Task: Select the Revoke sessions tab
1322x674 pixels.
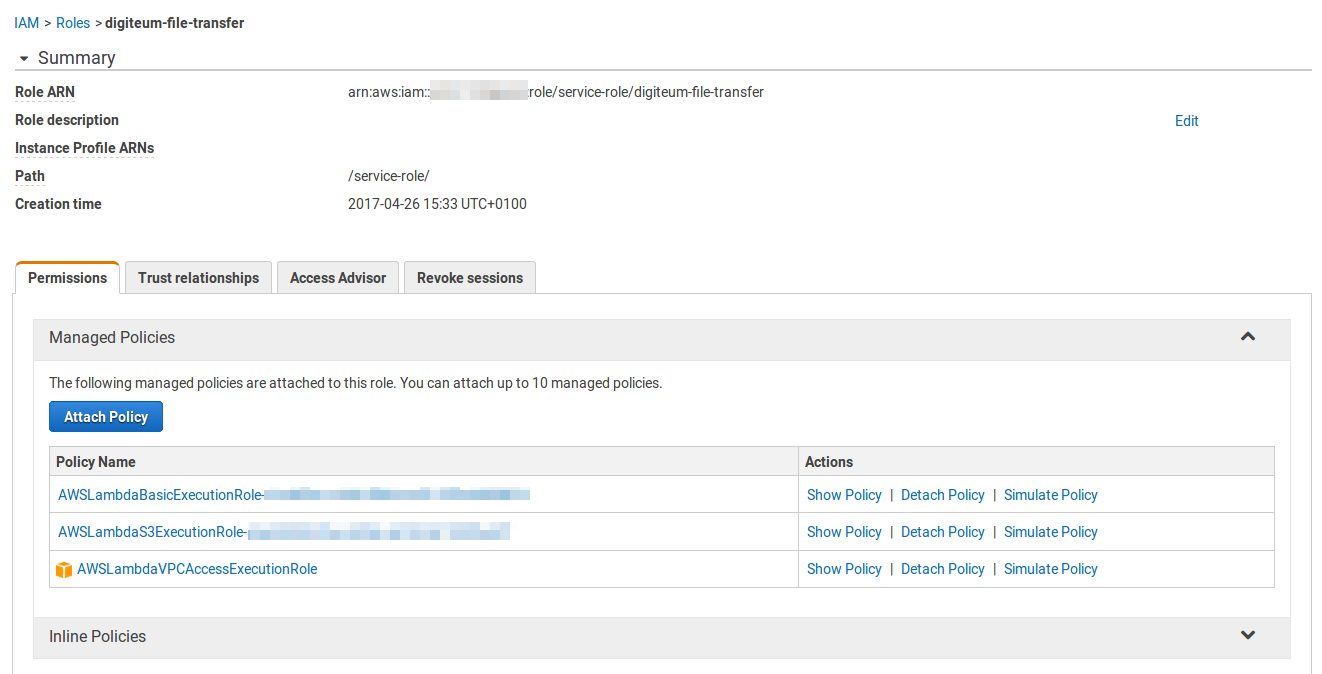Action: coord(469,278)
